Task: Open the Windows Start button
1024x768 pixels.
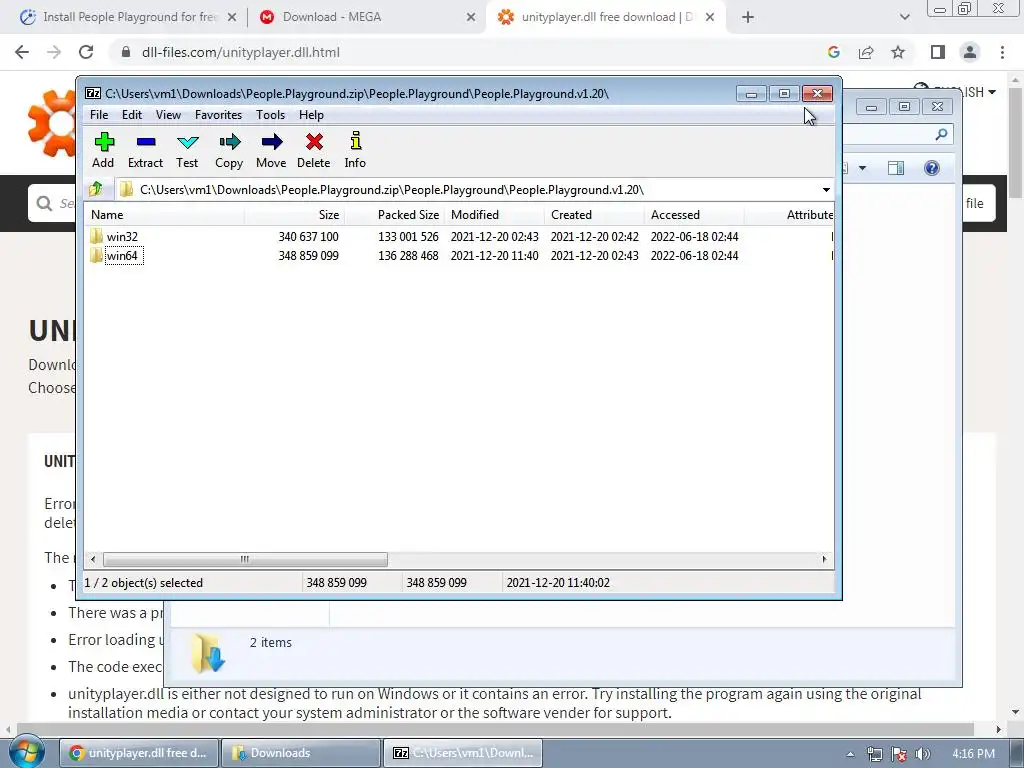Action: click(x=25, y=752)
